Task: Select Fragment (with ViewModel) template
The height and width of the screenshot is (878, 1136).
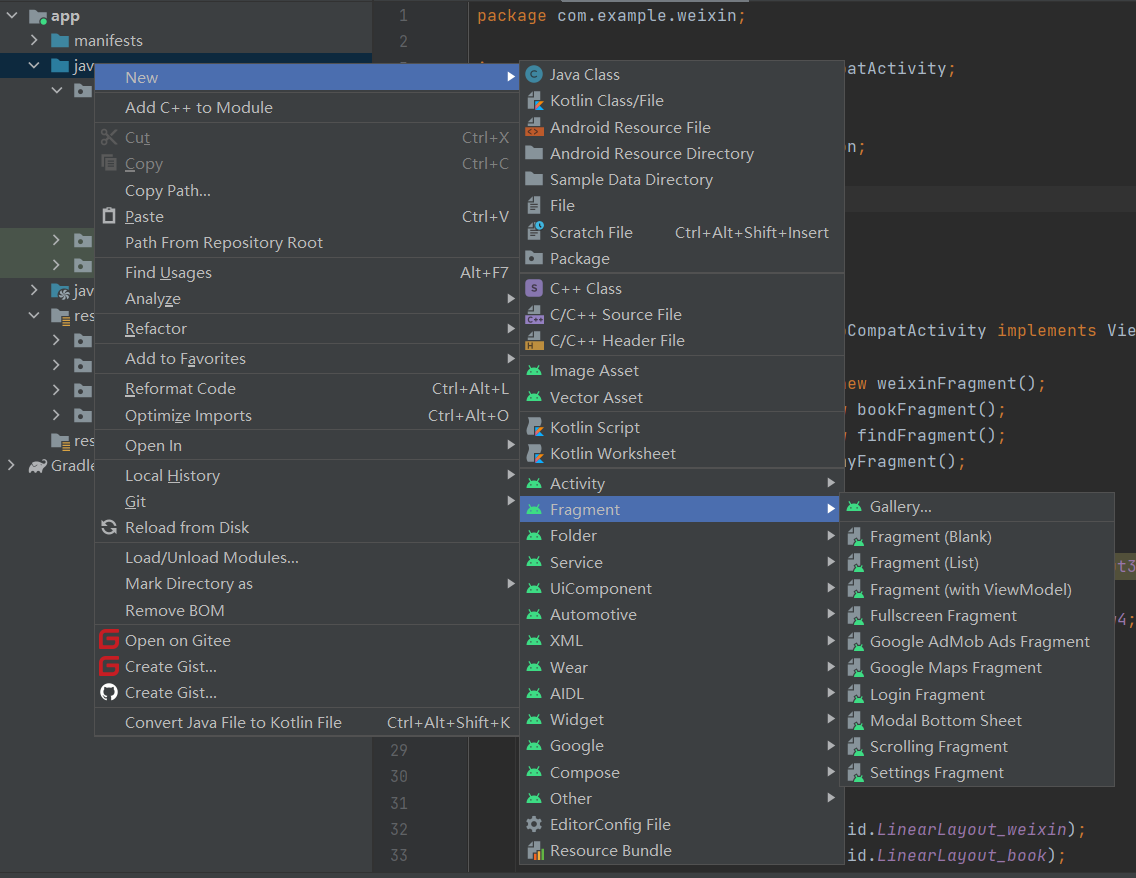Action: coord(976,590)
